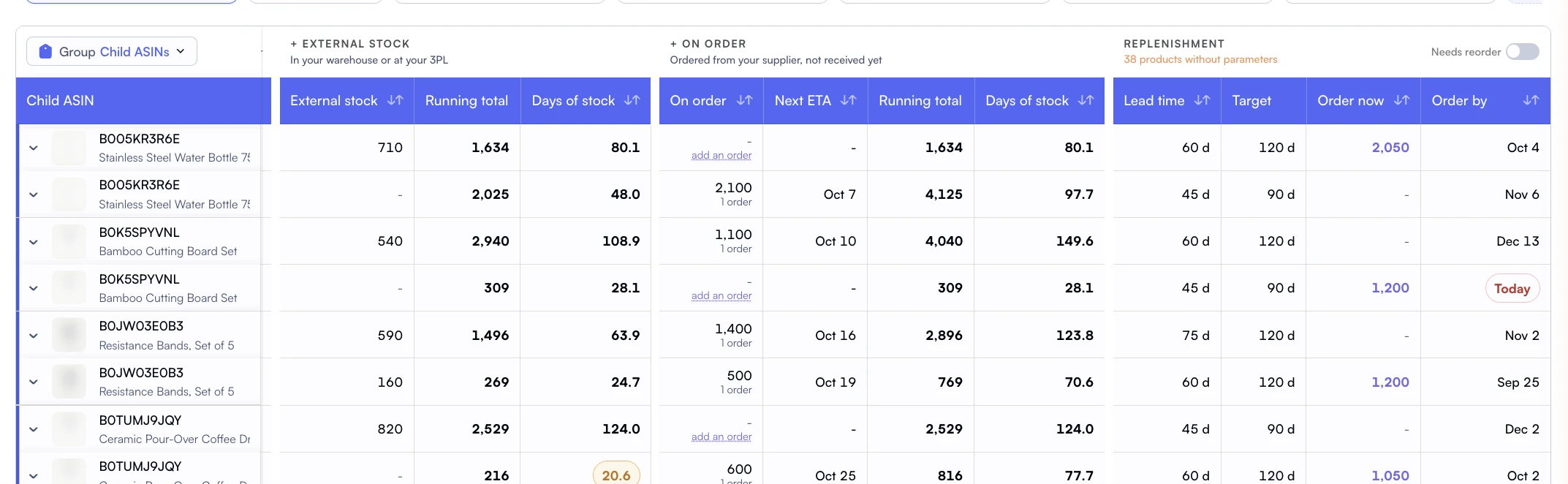The width and height of the screenshot is (1568, 484).
Task: Click the '+ EXTERNAL STOCK' section heading
Action: point(349,44)
